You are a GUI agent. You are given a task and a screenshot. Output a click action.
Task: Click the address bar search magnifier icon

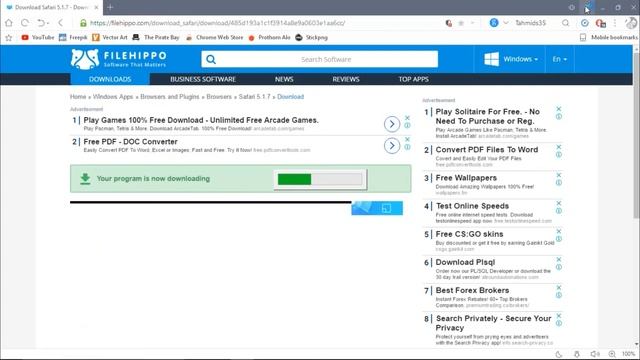pyautogui.click(x=565, y=23)
